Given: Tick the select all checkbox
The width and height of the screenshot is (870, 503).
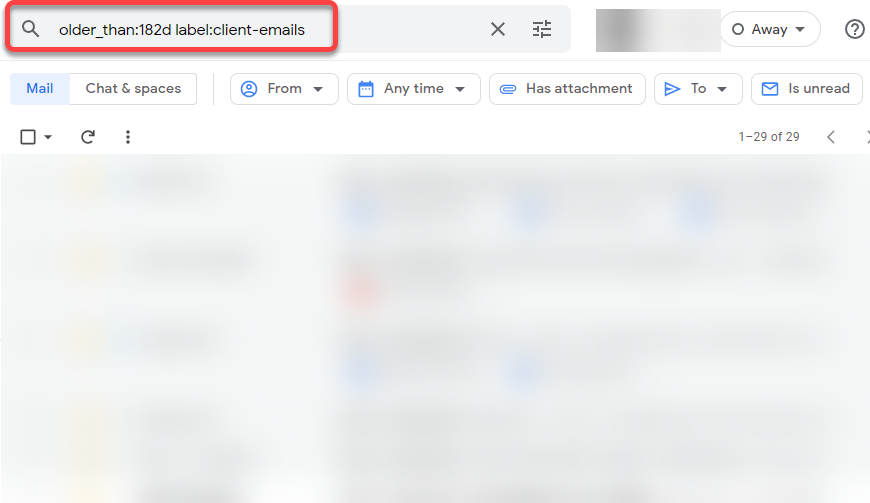Looking at the screenshot, I should [28, 136].
